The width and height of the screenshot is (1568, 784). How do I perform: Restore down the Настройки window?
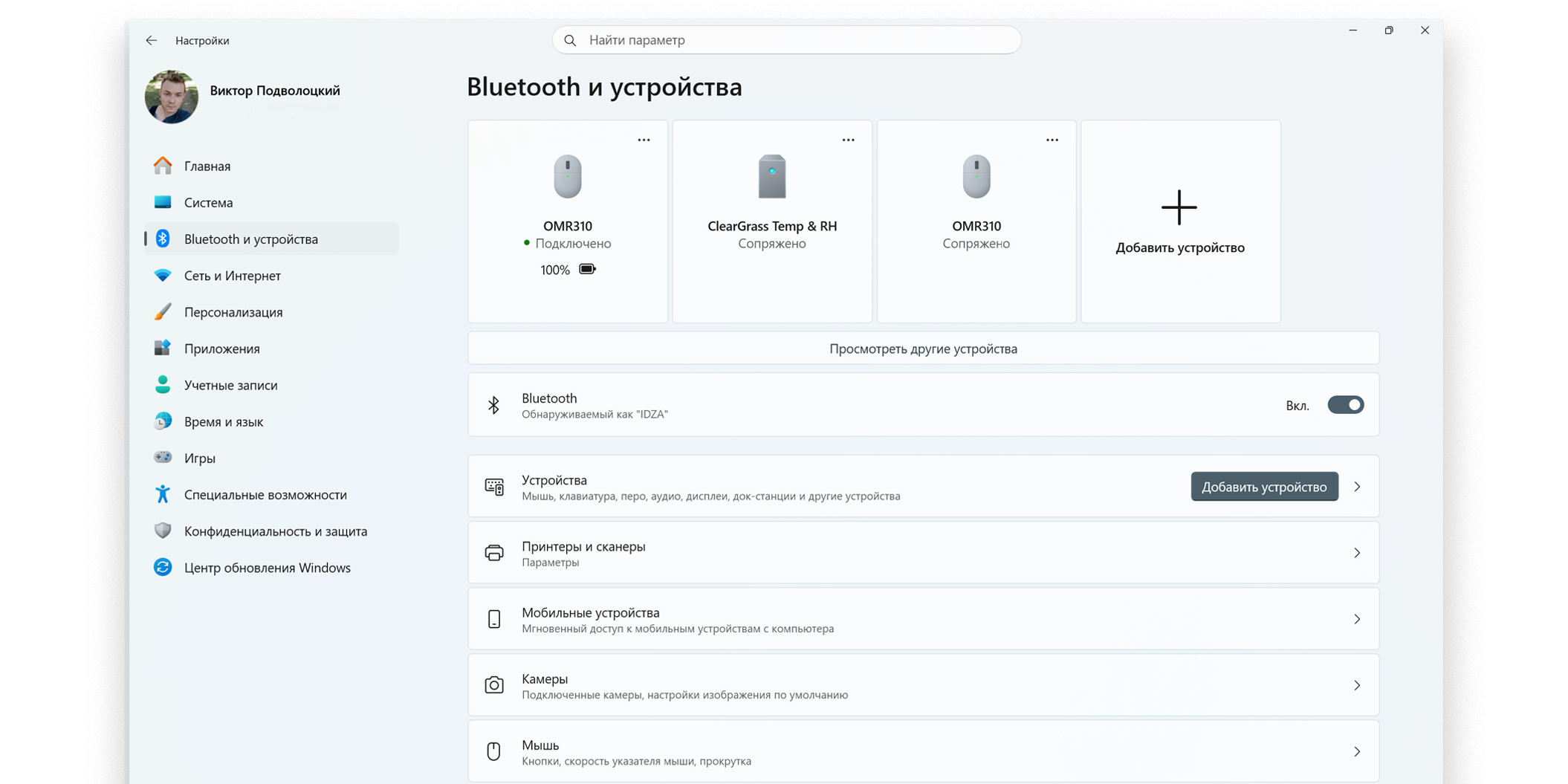(x=1389, y=30)
